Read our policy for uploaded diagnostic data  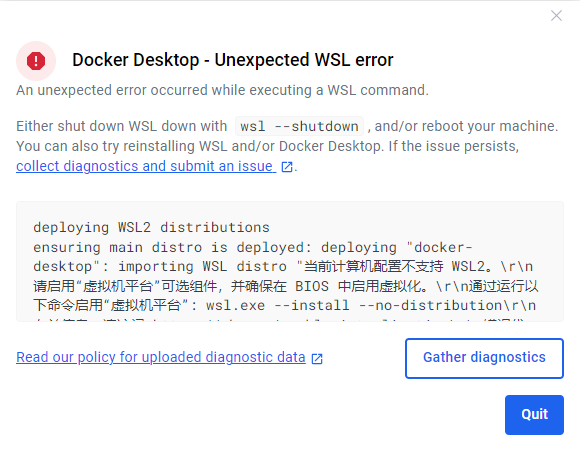161,357
